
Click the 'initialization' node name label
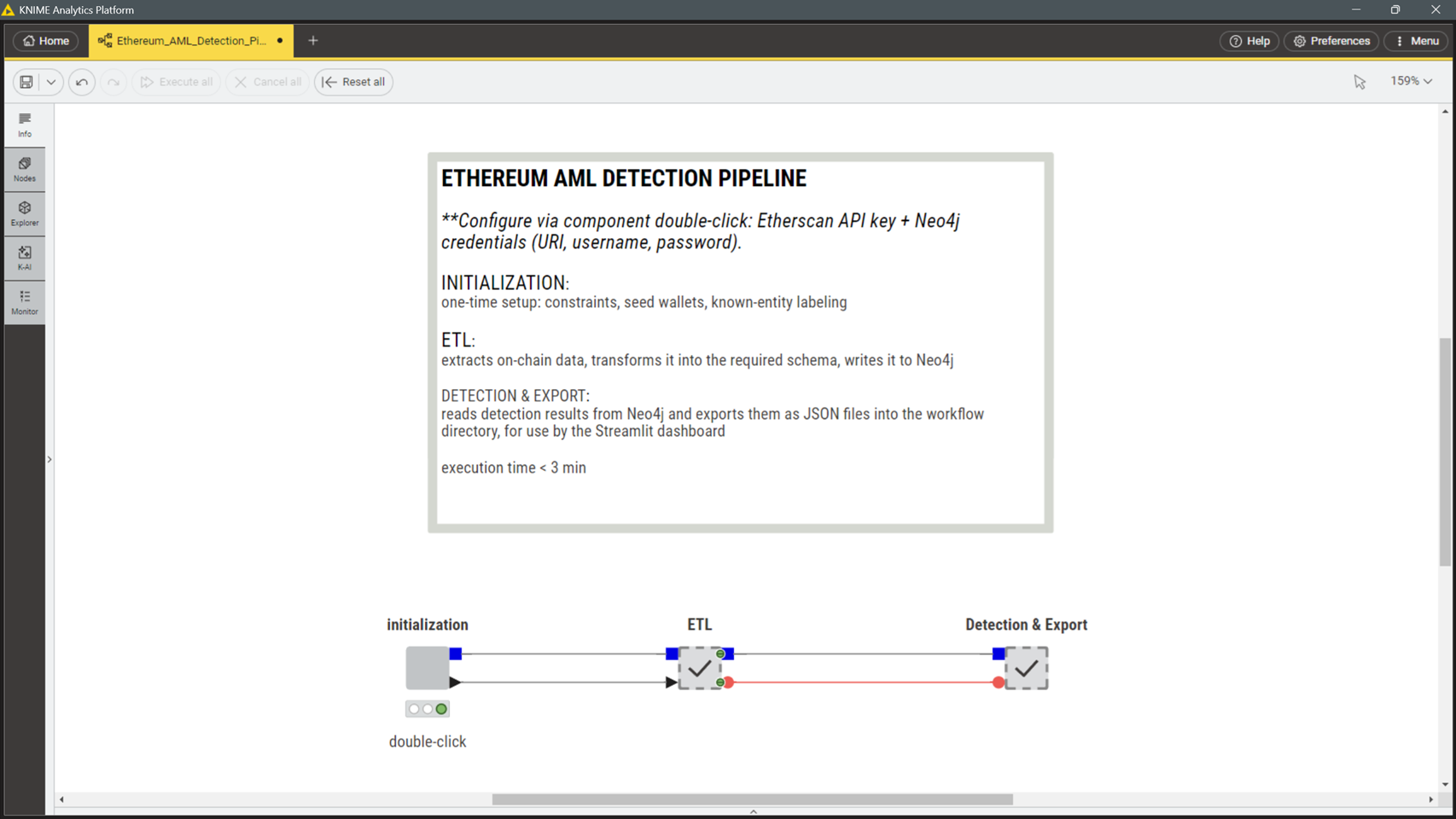[428, 624]
